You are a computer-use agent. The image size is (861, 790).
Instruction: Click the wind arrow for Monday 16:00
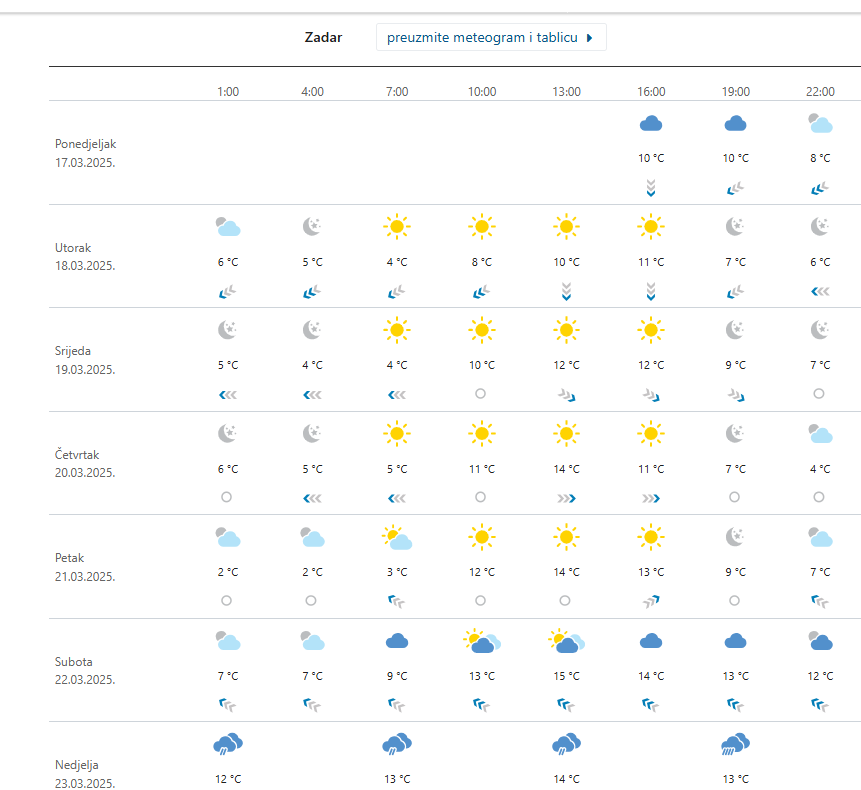pos(651,188)
